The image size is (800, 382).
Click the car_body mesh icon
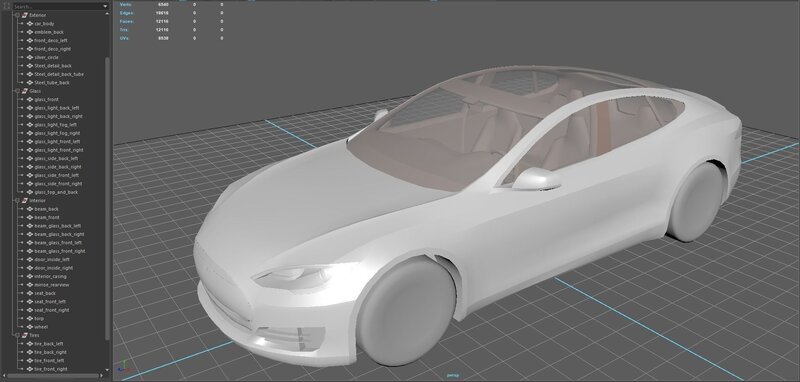(x=30, y=23)
